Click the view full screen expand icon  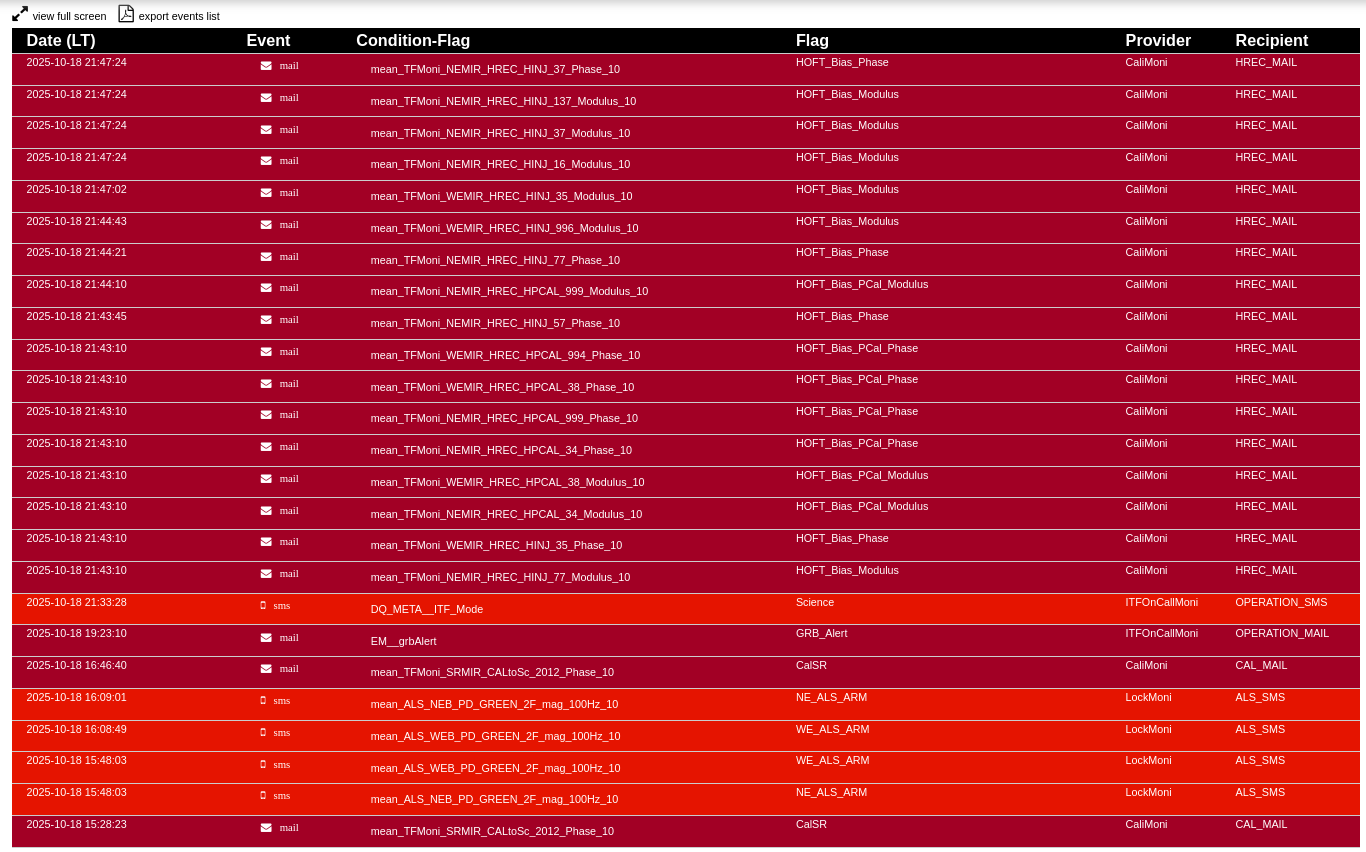click(20, 14)
